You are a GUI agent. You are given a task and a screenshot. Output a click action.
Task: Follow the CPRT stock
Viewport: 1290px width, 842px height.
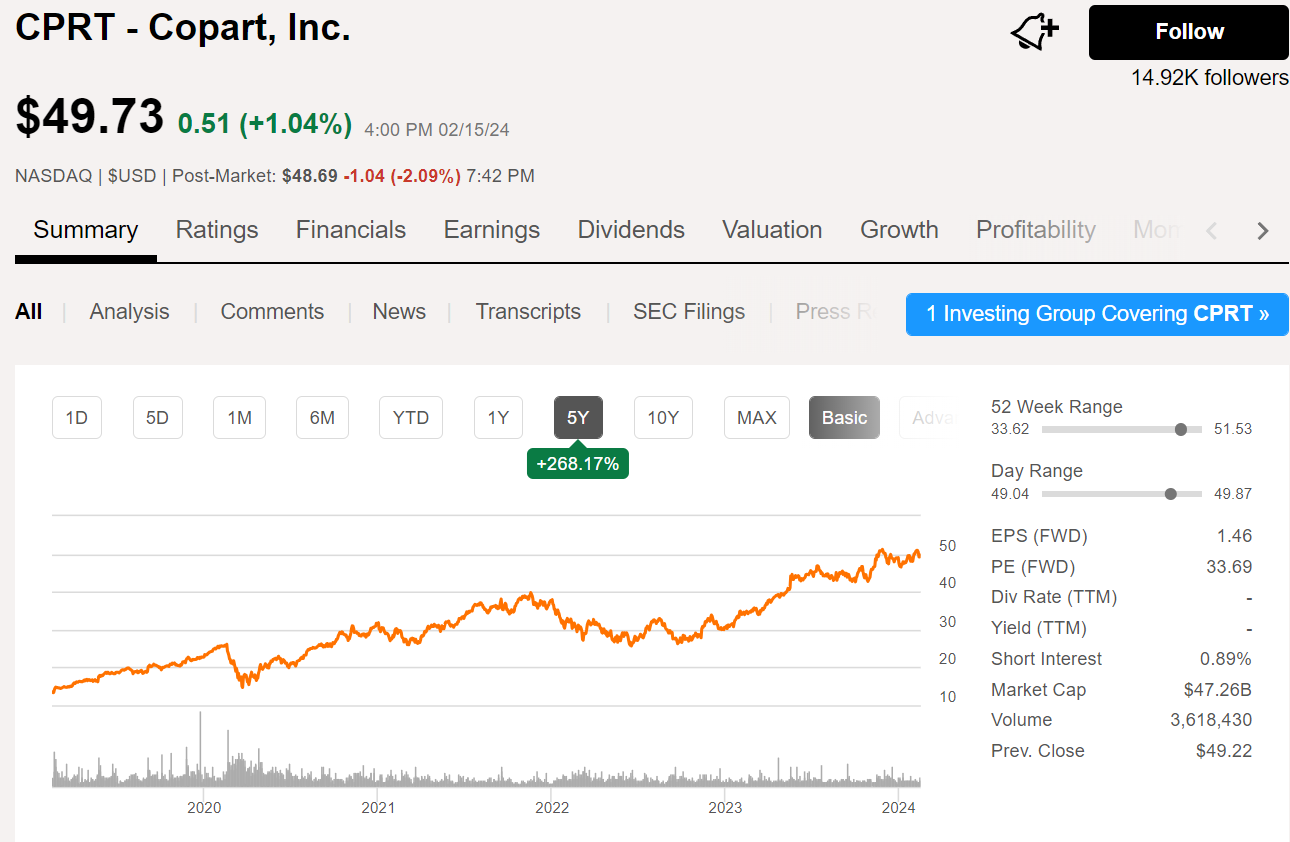[1188, 32]
